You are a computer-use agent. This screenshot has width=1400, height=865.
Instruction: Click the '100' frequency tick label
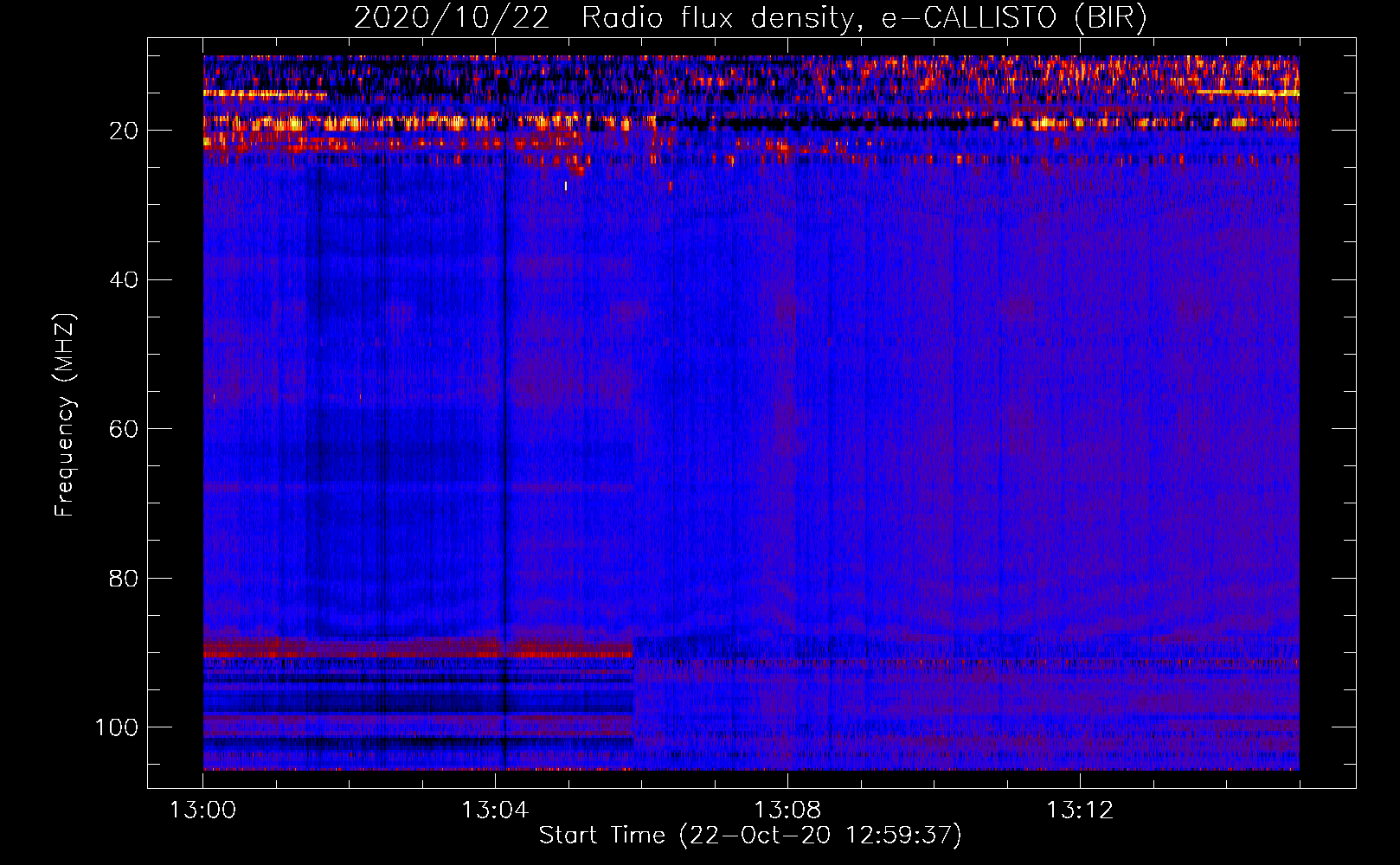[117, 727]
